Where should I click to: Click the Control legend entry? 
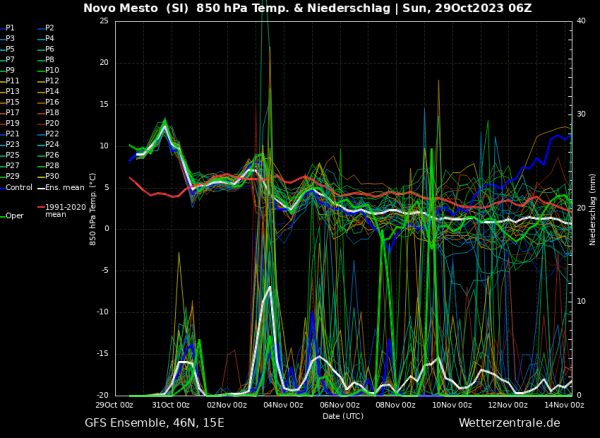click(x=16, y=187)
